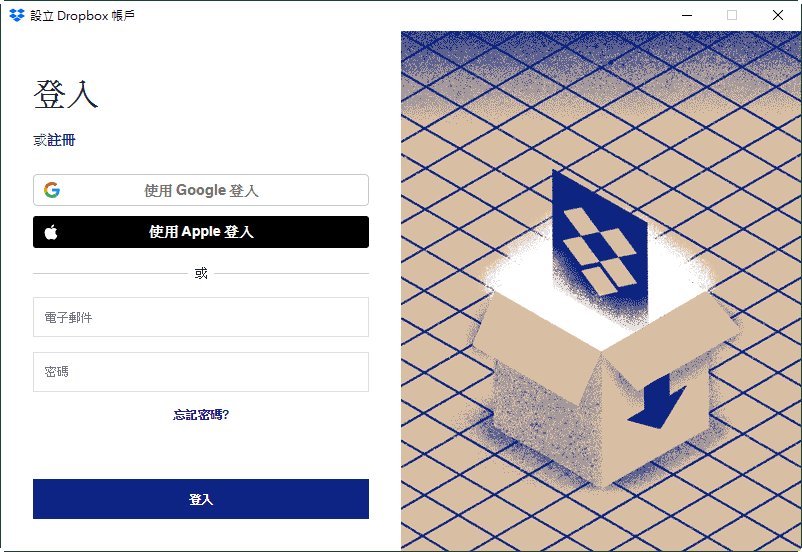
Task: Click the blue 登入 submit button
Action: pyautogui.click(x=201, y=499)
